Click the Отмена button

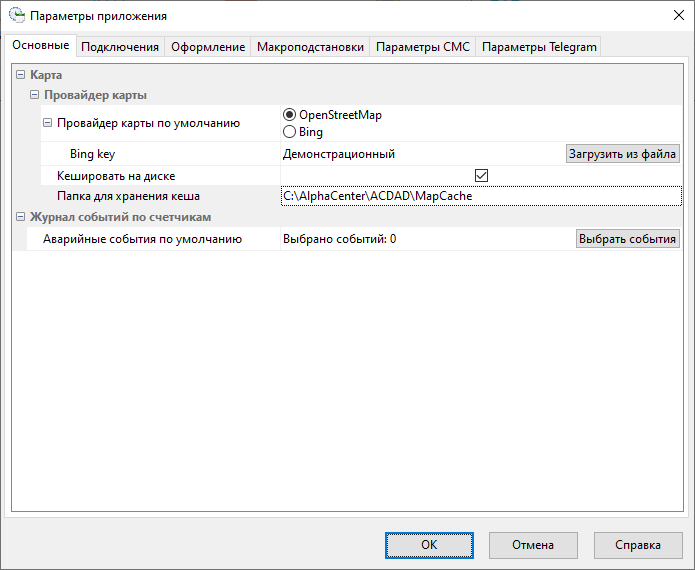533,545
